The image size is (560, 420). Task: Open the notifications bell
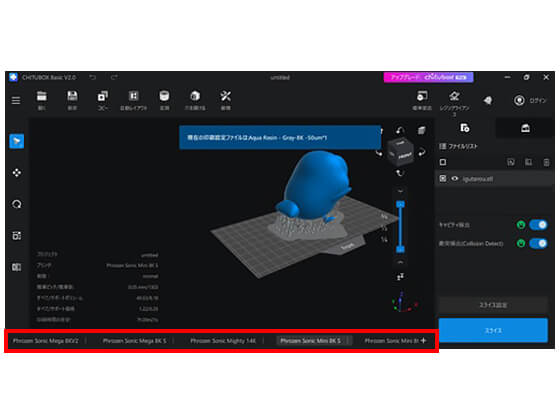[488, 100]
